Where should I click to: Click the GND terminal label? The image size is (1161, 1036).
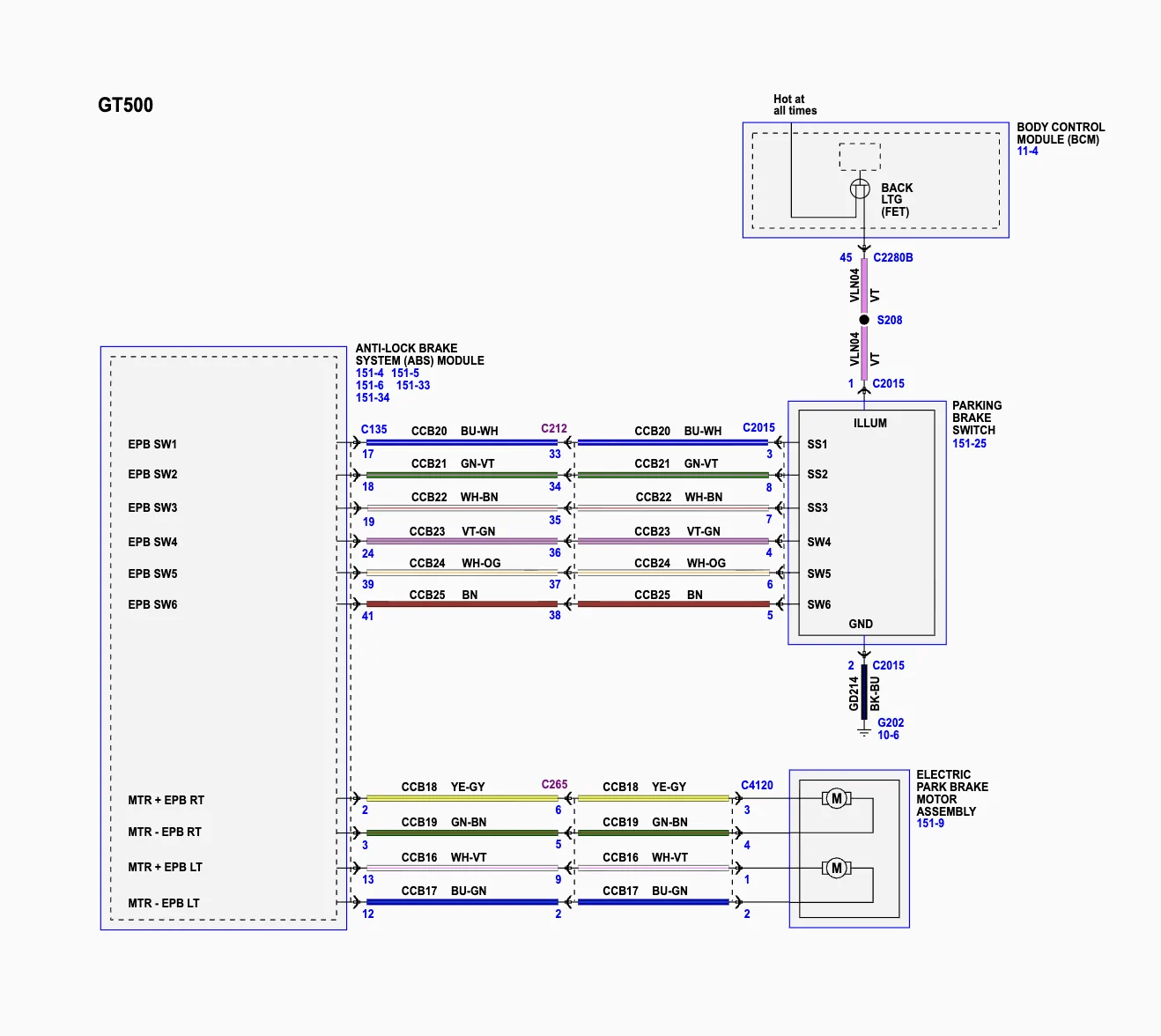point(861,625)
